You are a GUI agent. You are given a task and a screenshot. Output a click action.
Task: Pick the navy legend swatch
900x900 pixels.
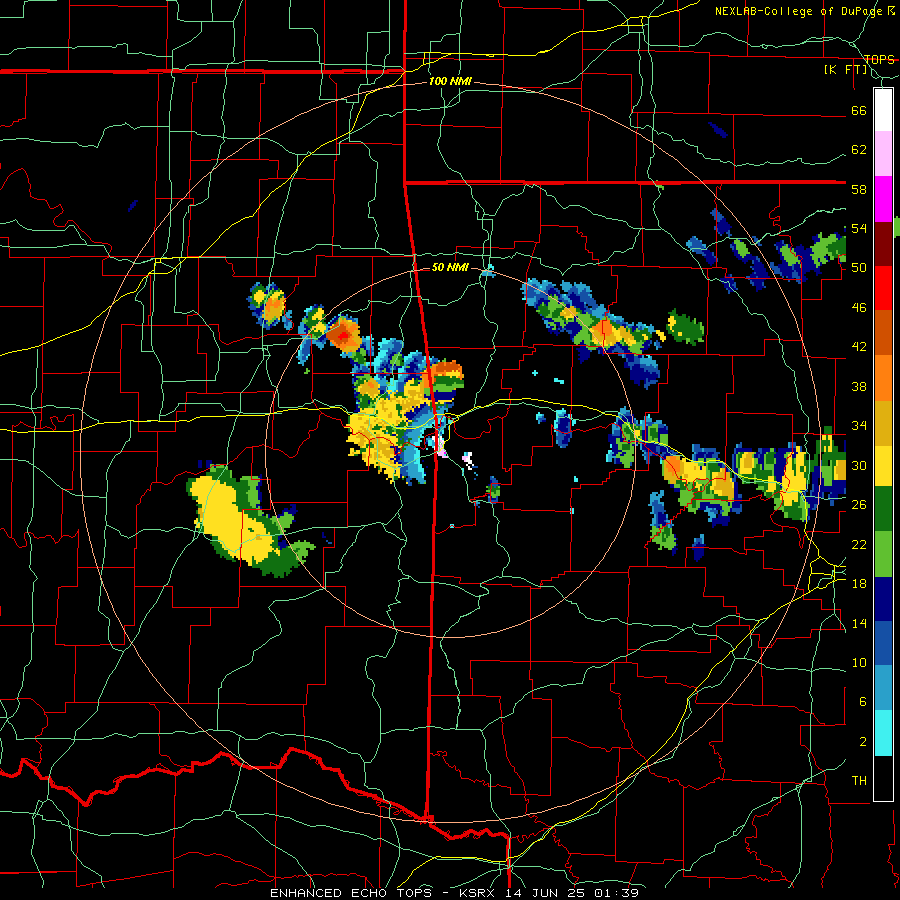point(883,599)
